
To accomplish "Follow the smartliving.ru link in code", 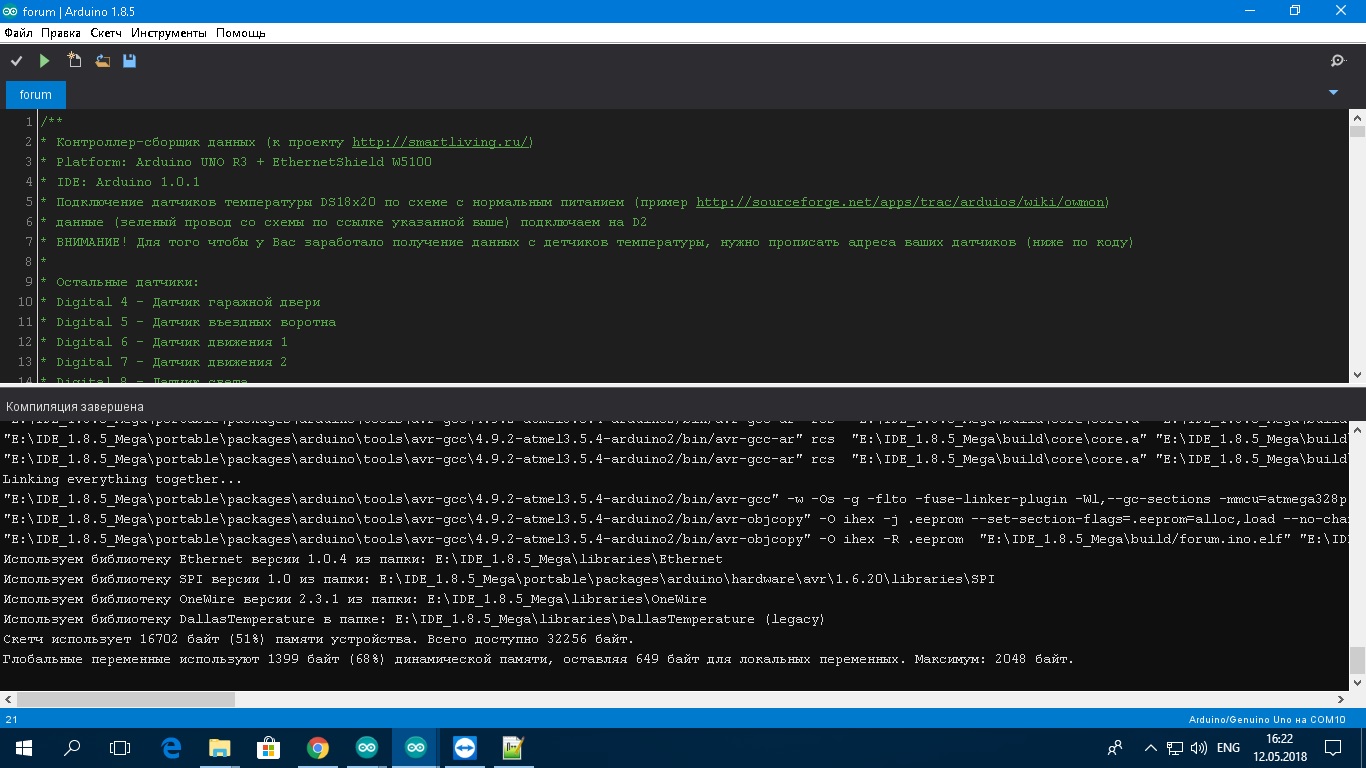I will click(x=442, y=142).
